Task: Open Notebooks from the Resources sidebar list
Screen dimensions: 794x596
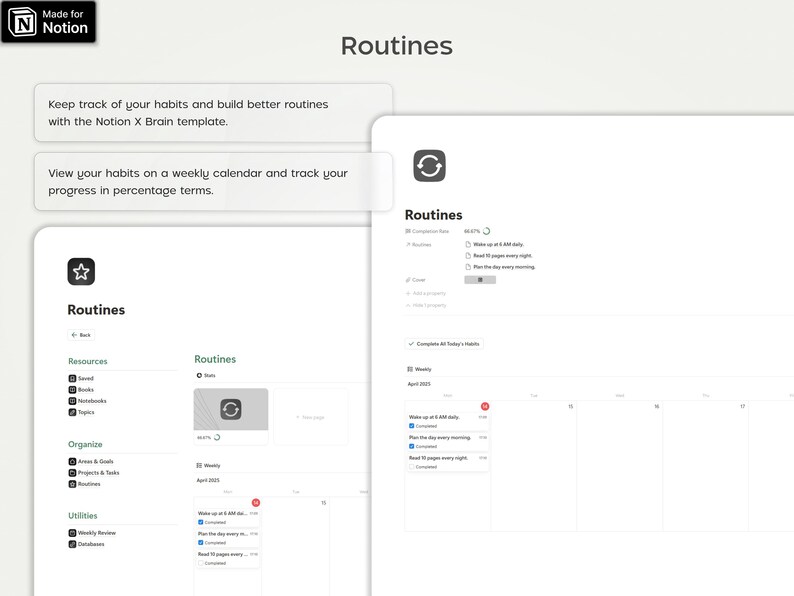Action: click(88, 401)
